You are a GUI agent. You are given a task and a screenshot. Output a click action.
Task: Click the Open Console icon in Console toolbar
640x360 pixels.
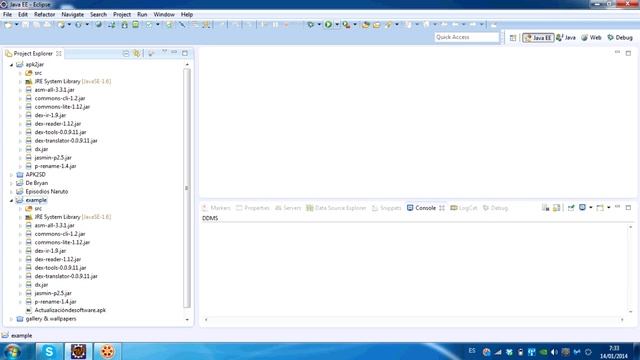(600, 208)
